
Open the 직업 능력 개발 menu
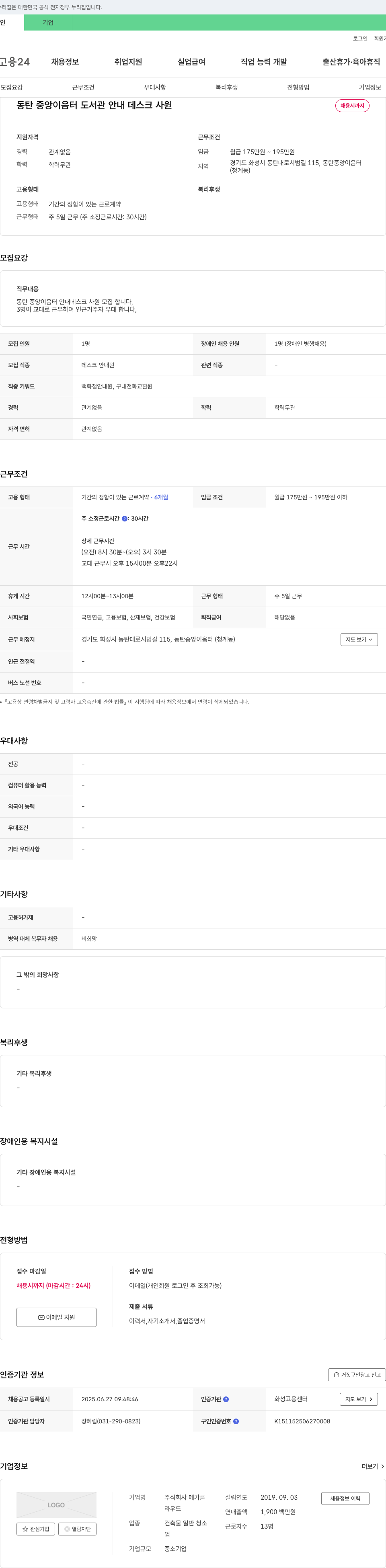[264, 61]
